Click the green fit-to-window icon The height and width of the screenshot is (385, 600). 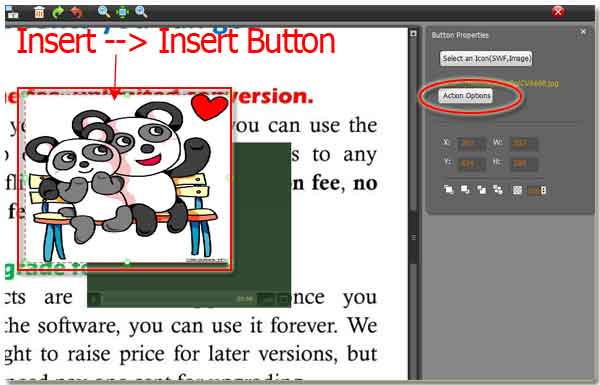pyautogui.click(x=122, y=13)
